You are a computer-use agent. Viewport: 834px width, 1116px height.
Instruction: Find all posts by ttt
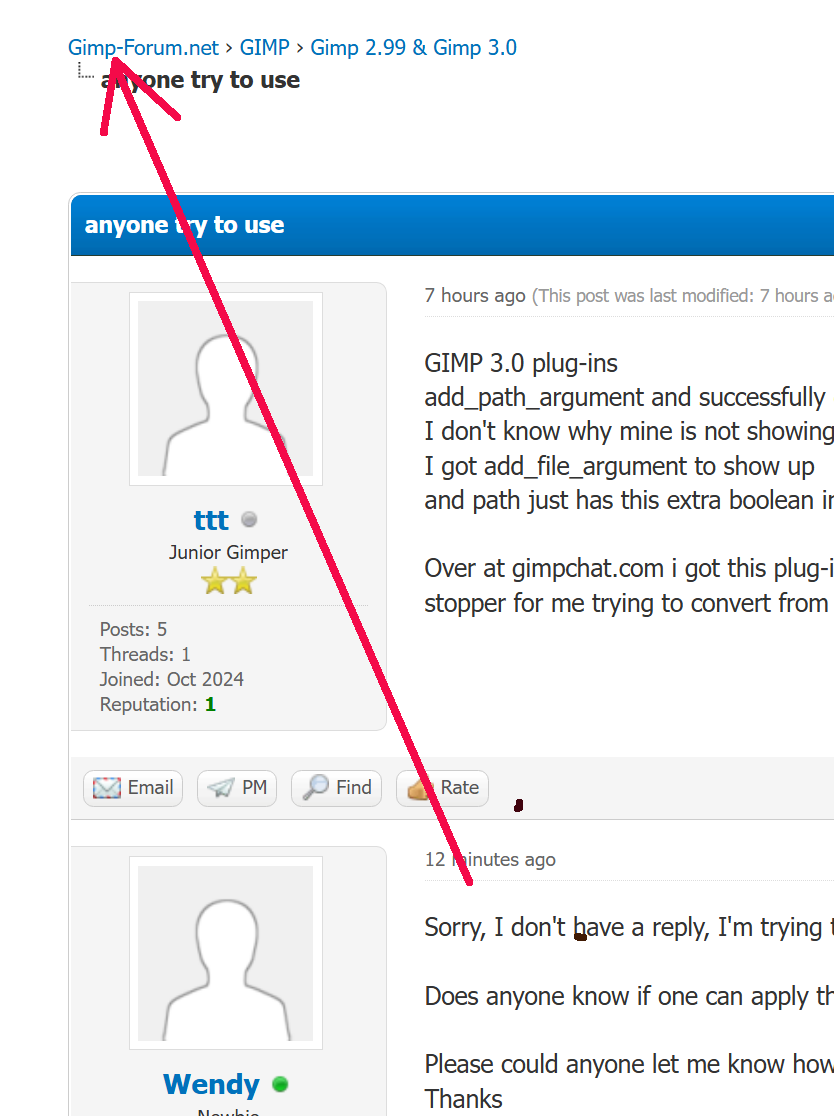(337, 788)
